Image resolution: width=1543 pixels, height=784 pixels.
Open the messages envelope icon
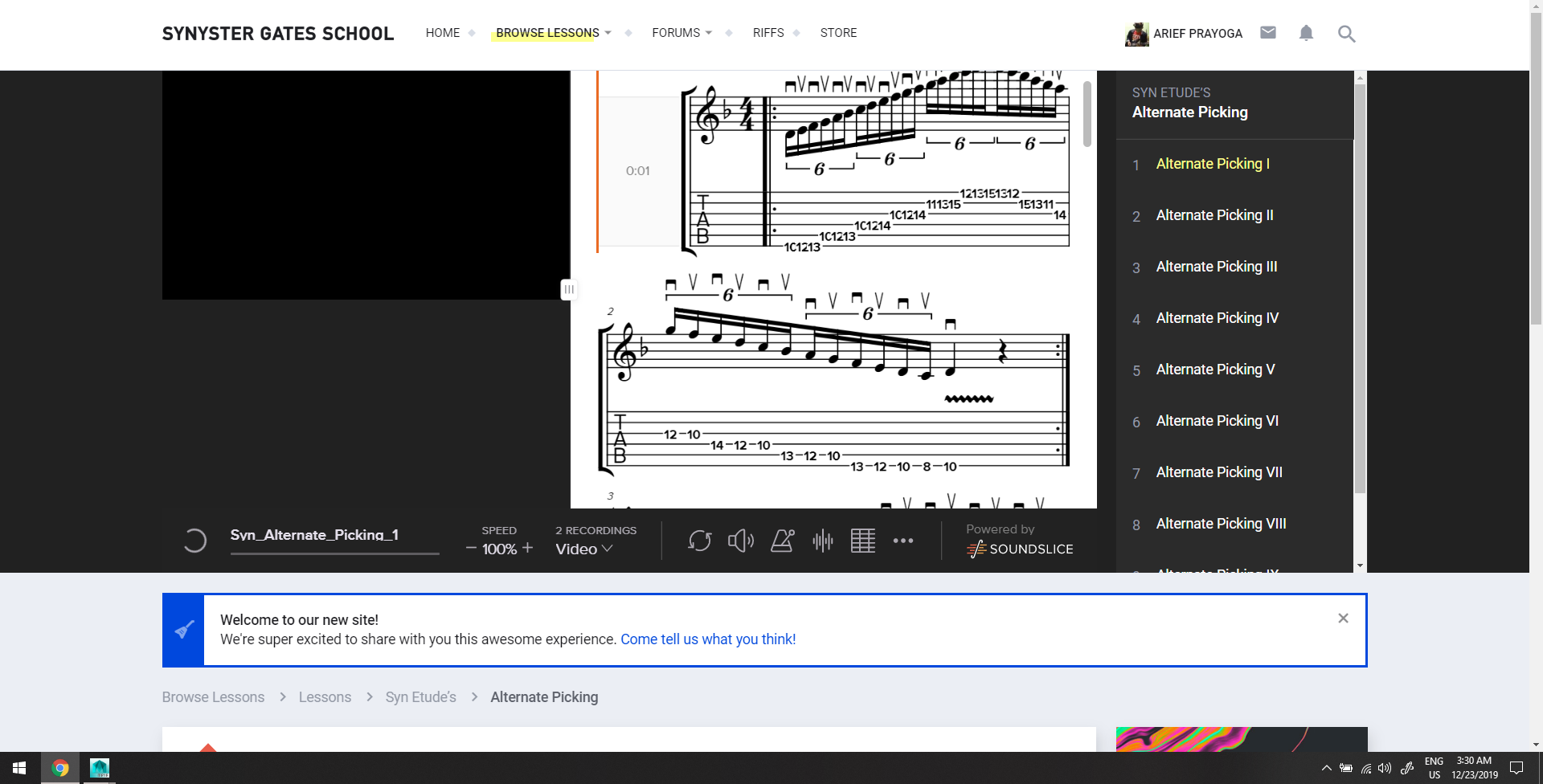(1268, 33)
